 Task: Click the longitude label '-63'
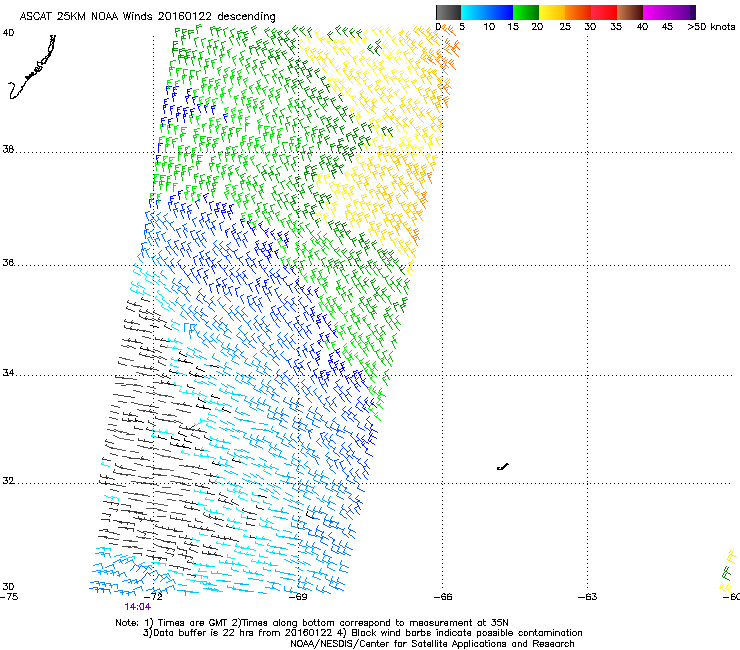(588, 597)
